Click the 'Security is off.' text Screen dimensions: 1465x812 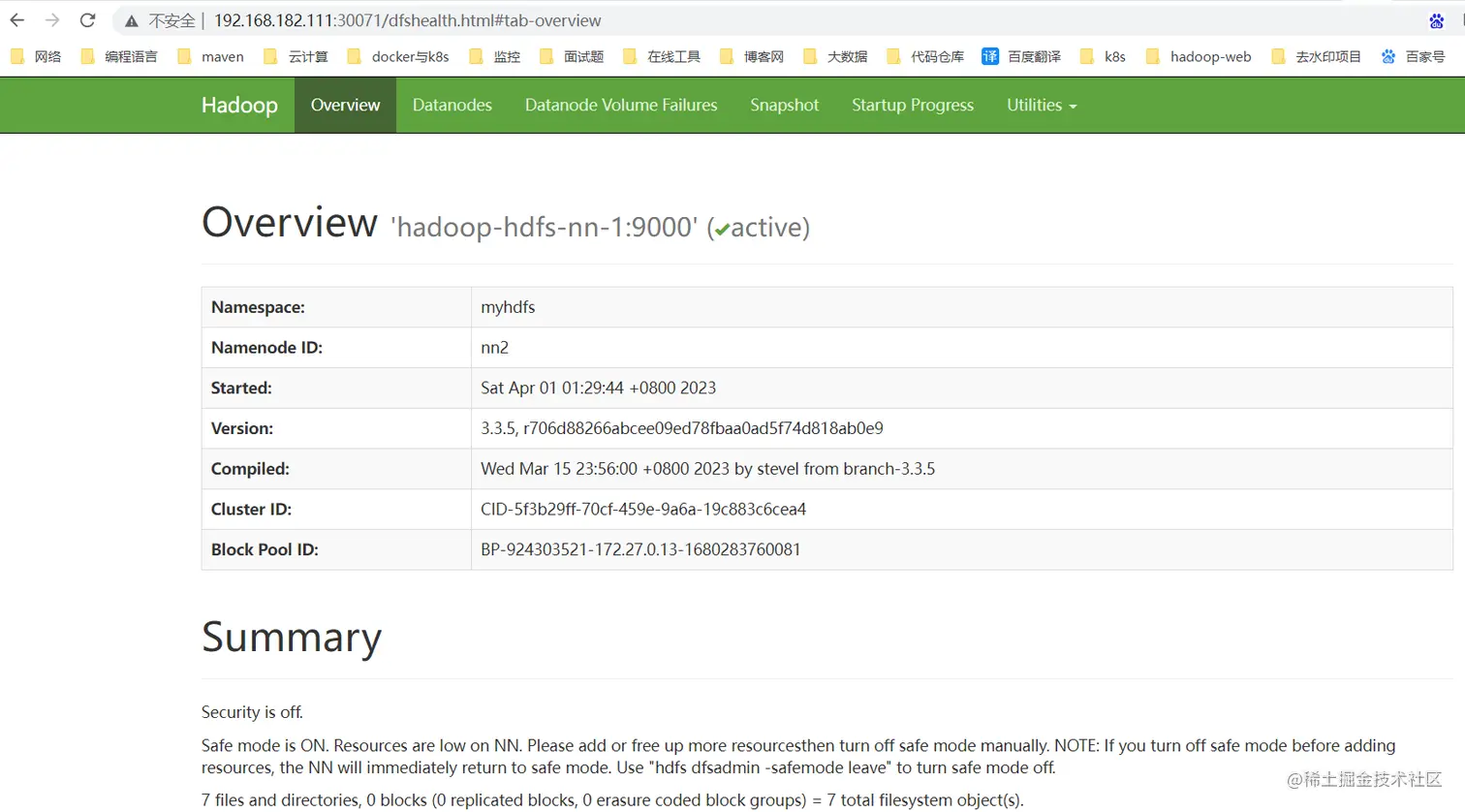252,712
